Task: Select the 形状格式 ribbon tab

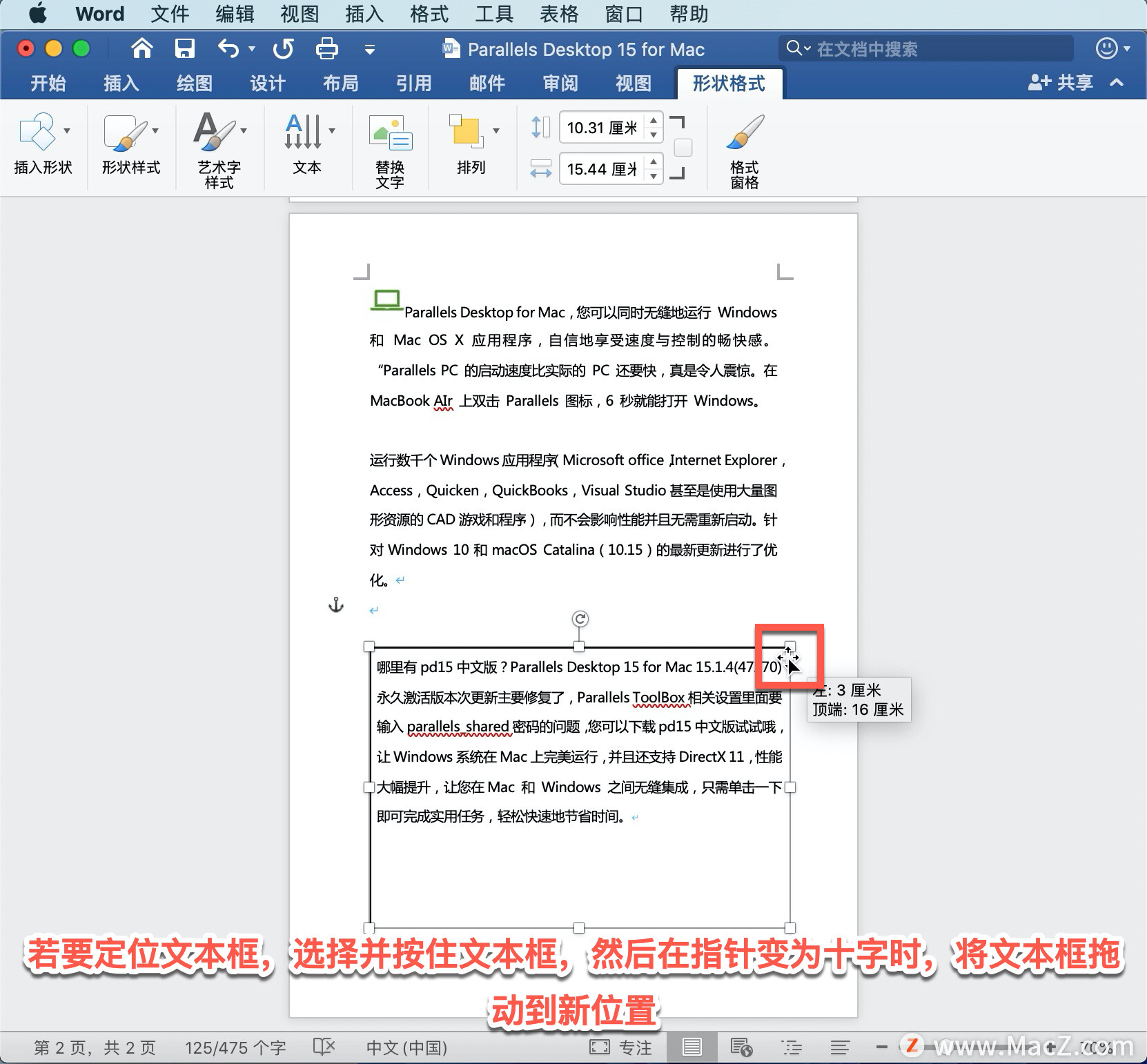Action: (x=729, y=83)
